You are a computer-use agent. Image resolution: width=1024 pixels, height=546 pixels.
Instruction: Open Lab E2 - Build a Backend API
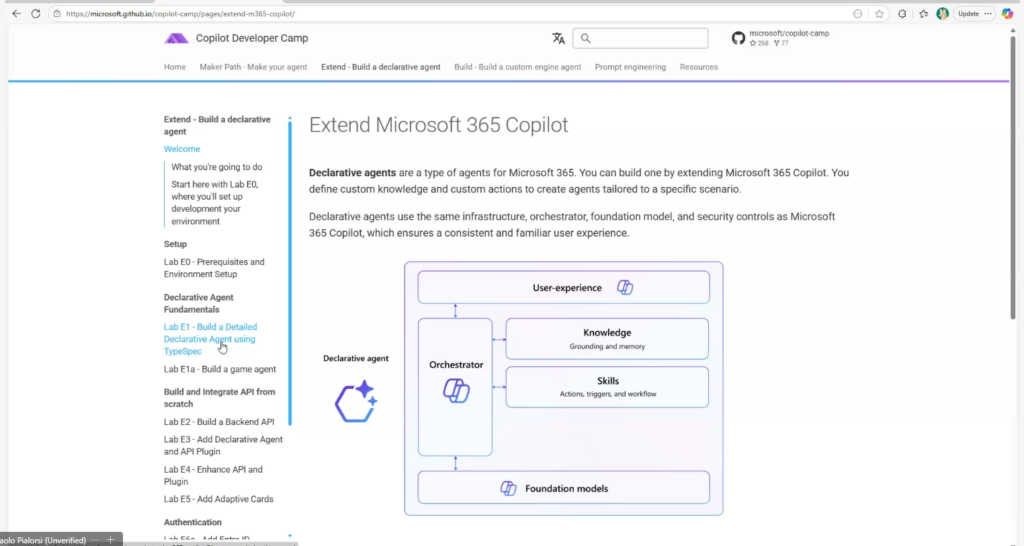point(219,422)
